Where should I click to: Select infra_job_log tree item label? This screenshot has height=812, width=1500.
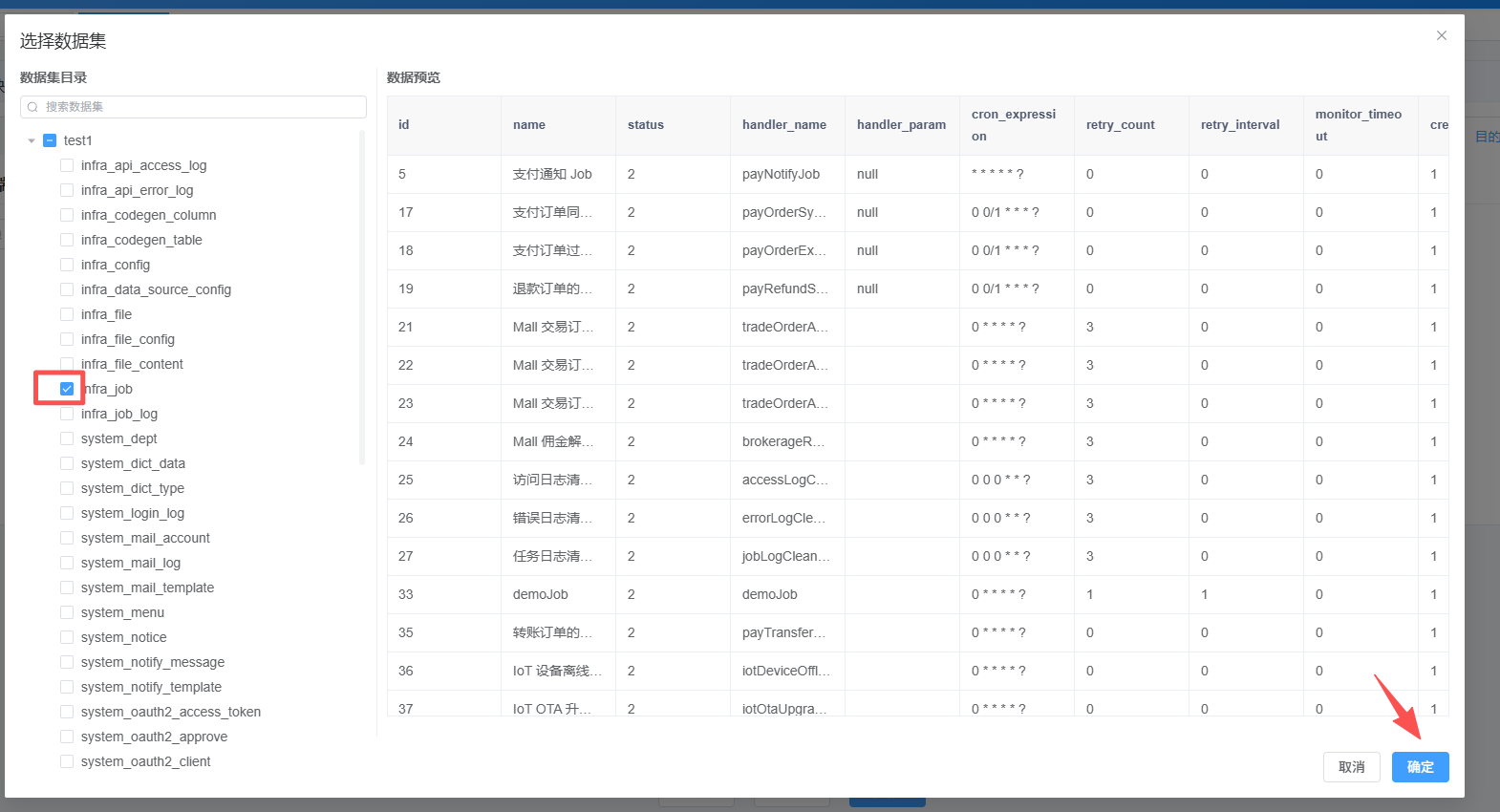119,414
